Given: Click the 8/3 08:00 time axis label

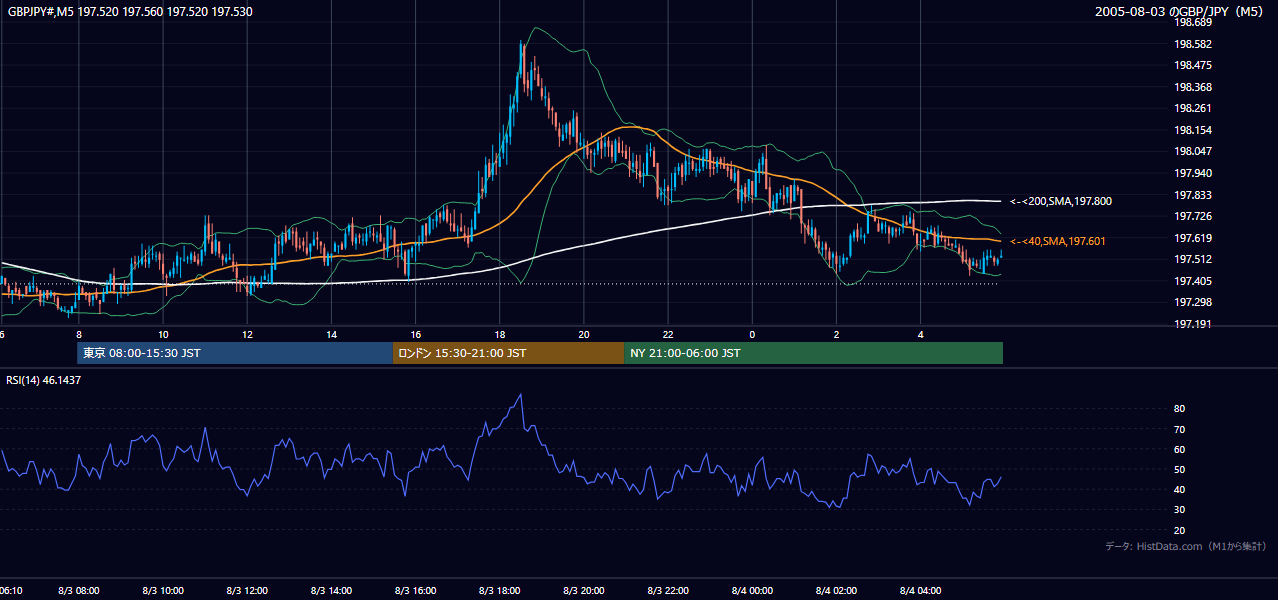Looking at the screenshot, I should tap(79, 591).
